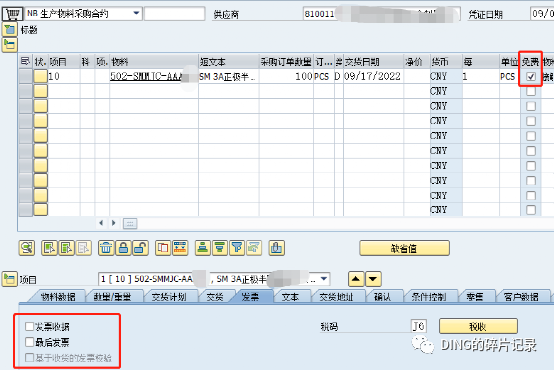Click the 交货日期 cell 09/17/2022
The image size is (554, 370).
tap(373, 76)
